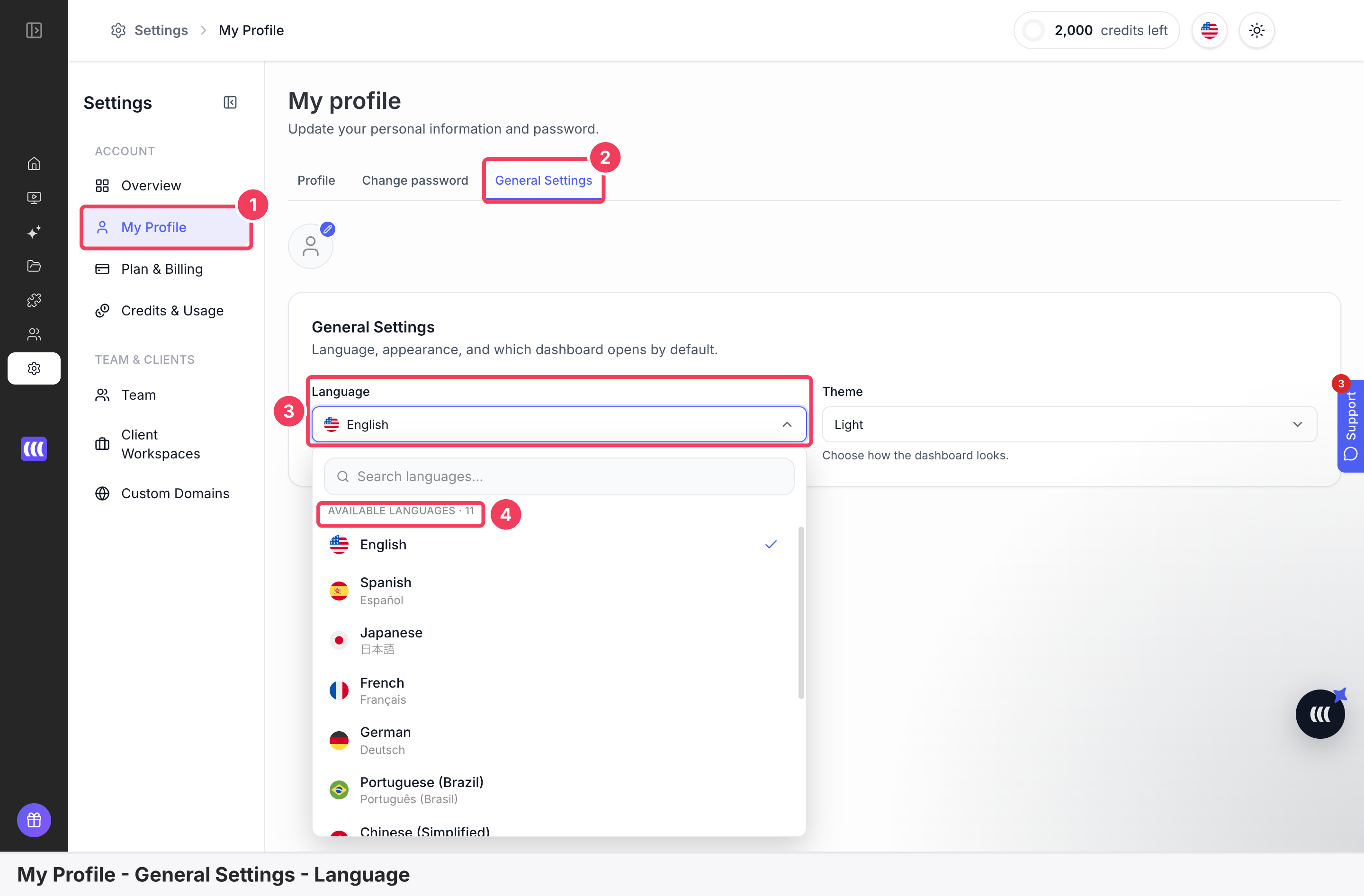Click the profile avatar placeholder
Image resolution: width=1364 pixels, height=896 pixels.
coord(311,246)
